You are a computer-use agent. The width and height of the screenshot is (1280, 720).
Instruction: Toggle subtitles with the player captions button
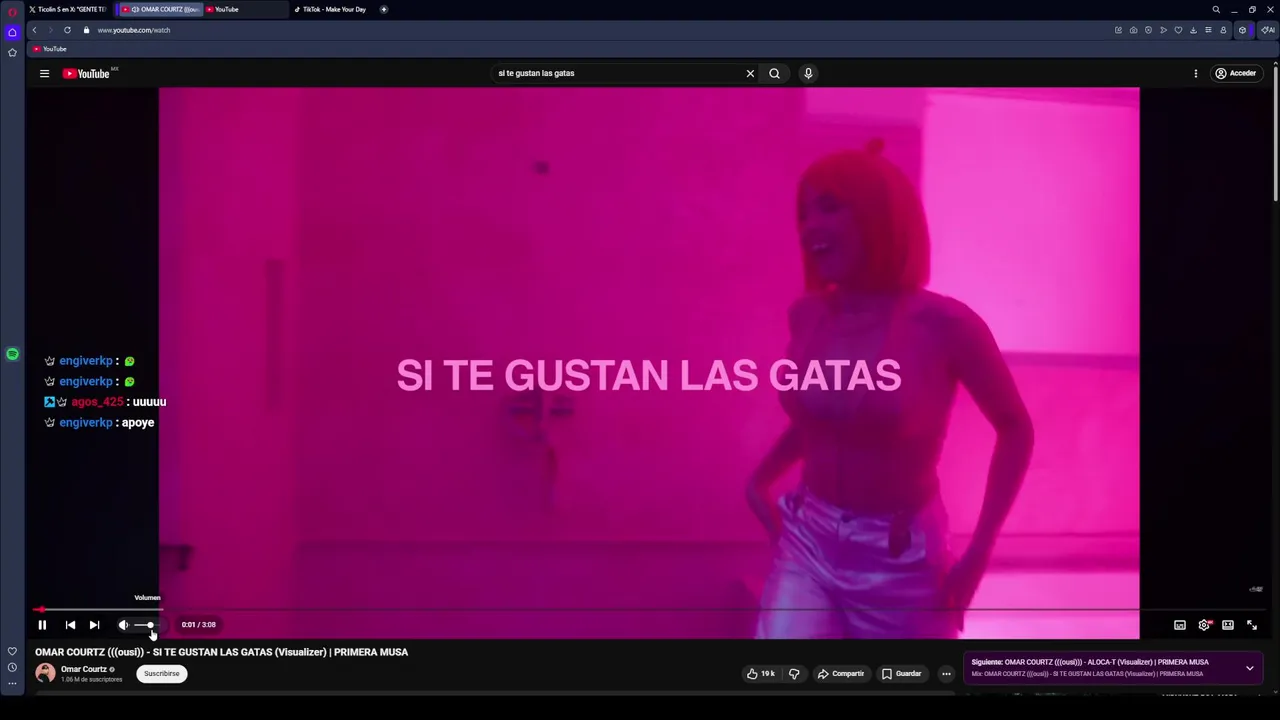tap(1180, 625)
